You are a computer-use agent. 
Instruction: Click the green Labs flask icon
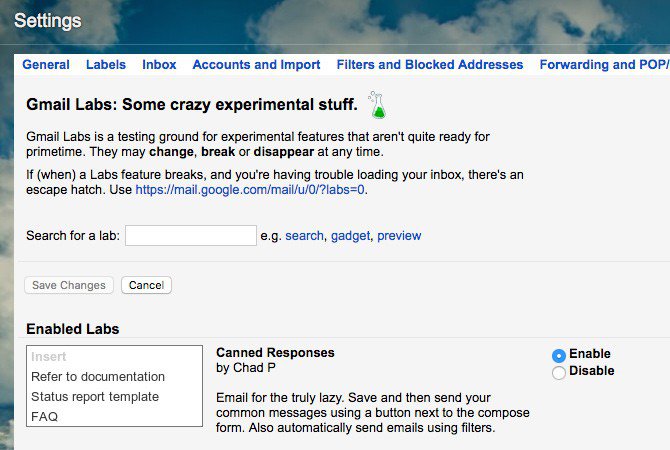[x=377, y=105]
